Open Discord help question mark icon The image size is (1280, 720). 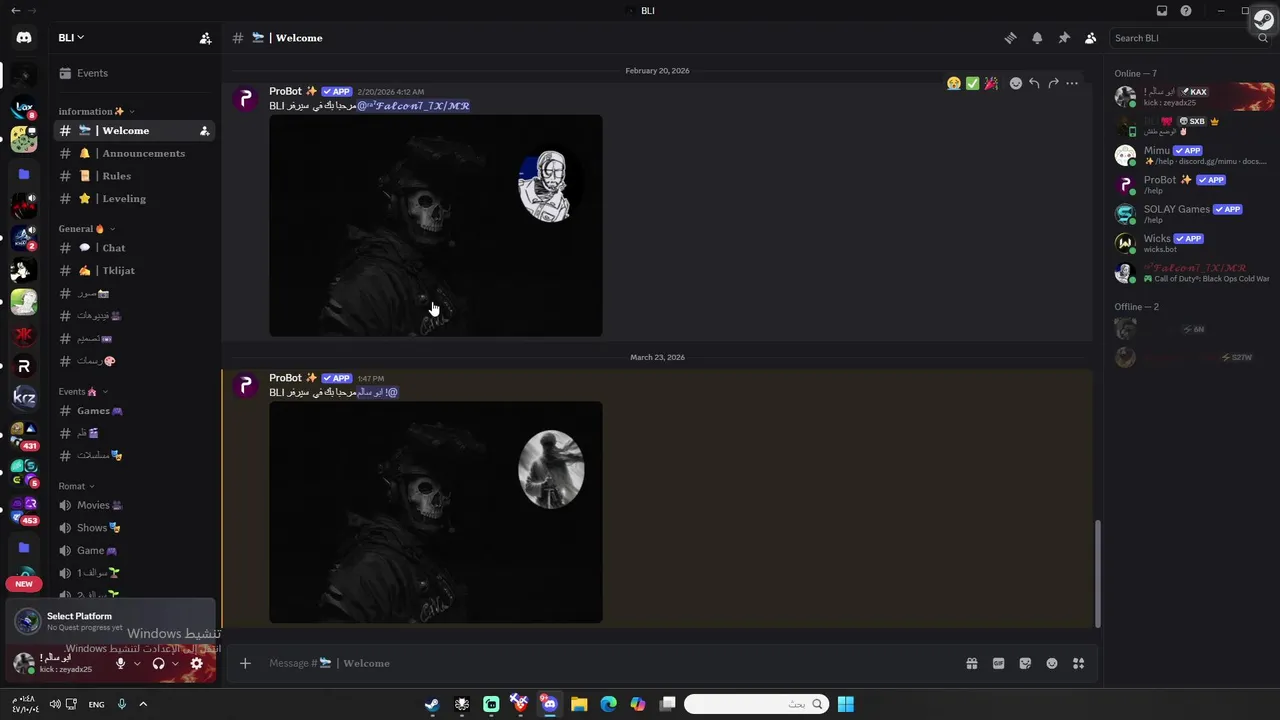[1186, 11]
